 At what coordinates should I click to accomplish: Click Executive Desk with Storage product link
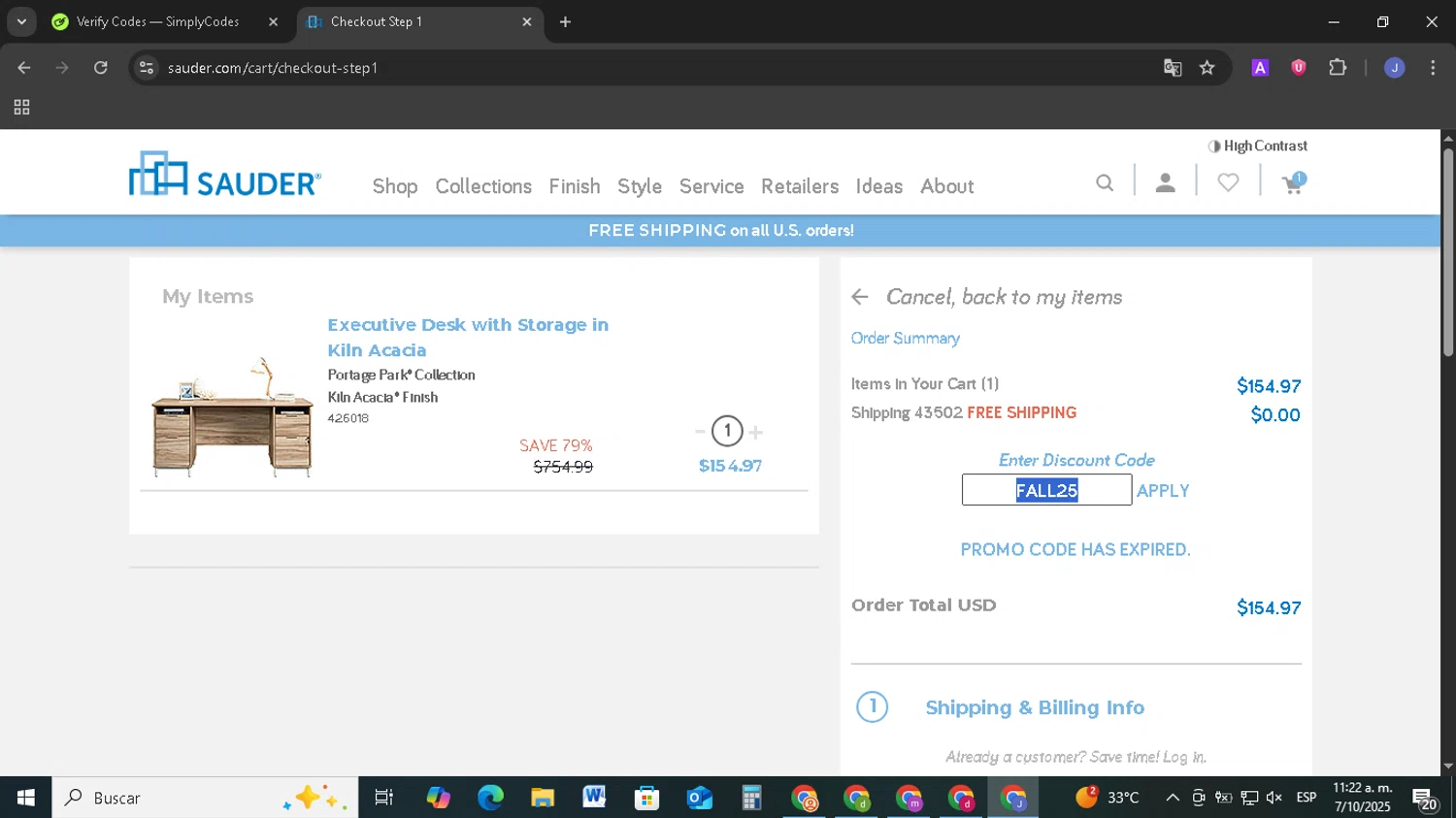click(468, 338)
